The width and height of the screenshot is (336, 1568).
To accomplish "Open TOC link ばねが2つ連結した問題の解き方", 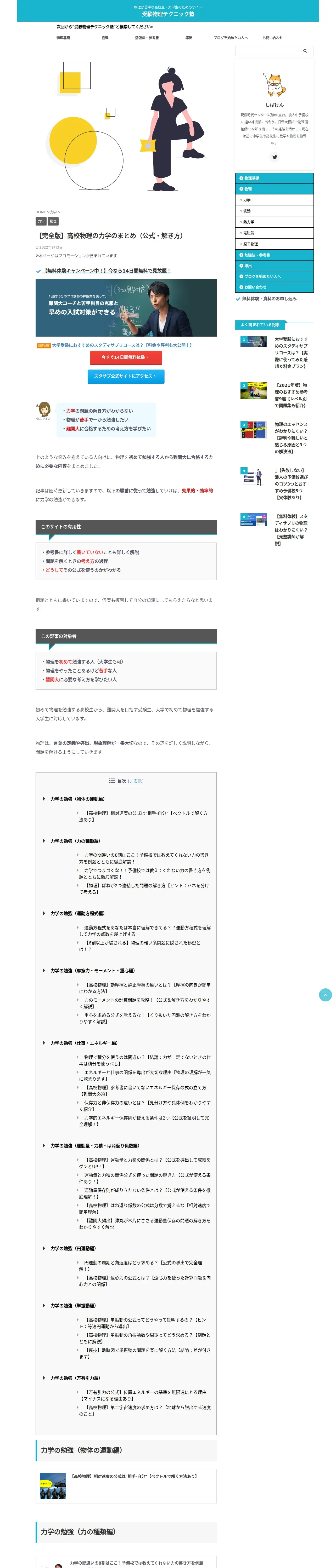I will [143, 889].
